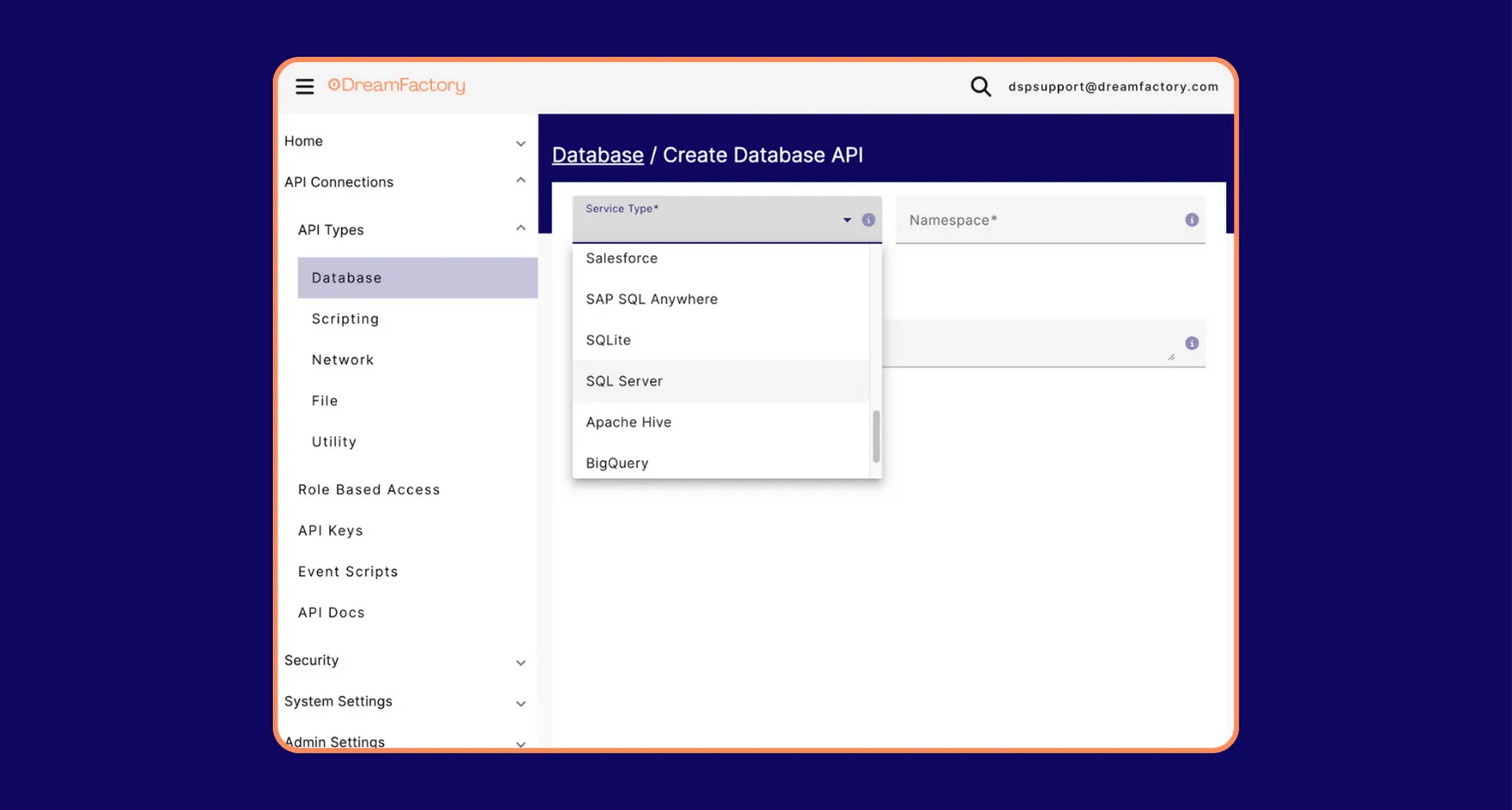Viewport: 1512px width, 810px height.
Task: Click the API Connections label
Action: coord(339,182)
